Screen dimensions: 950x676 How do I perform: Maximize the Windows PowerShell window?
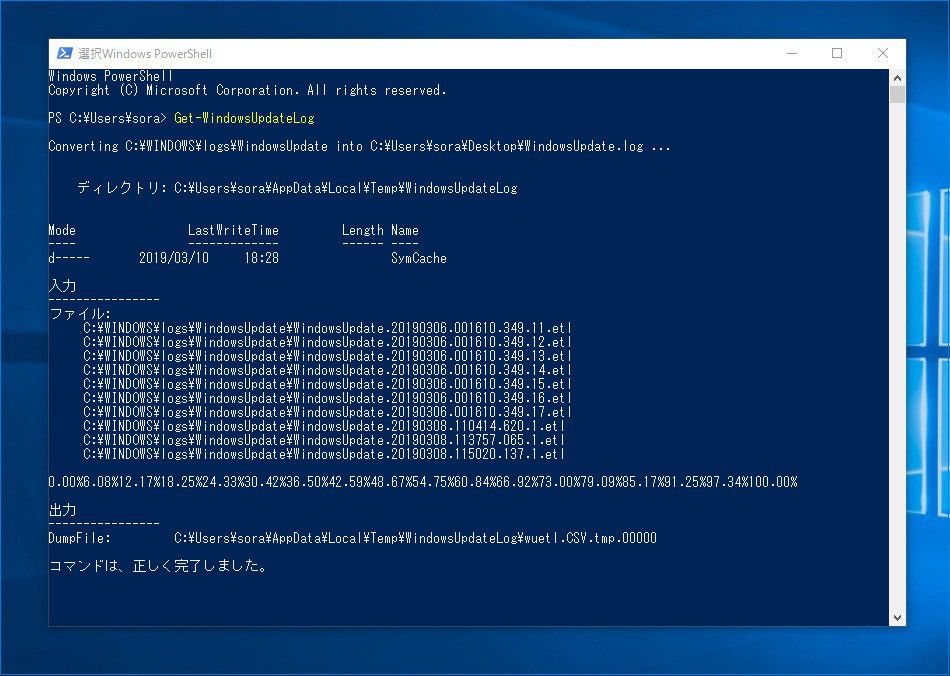pyautogui.click(x=837, y=53)
